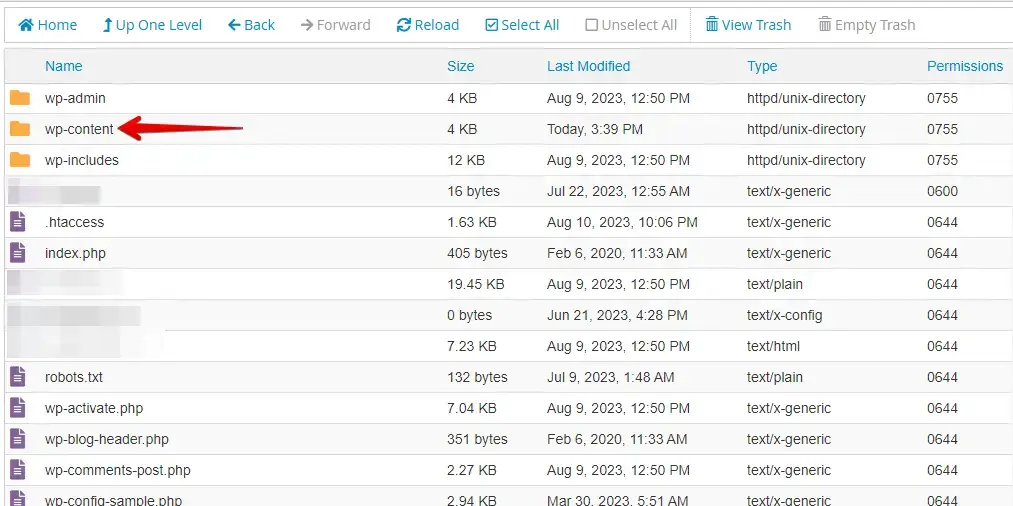Click the 0600 permissions value
Viewport: 1013px width, 506px height.
coord(943,191)
